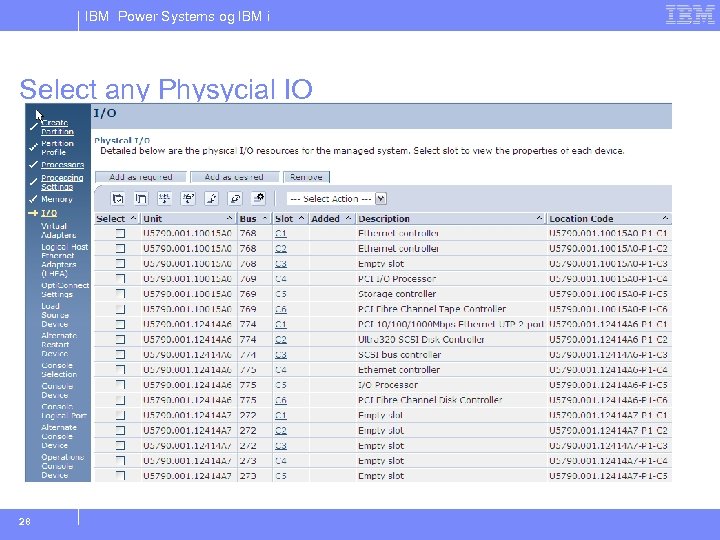Go to Create Partition step in sidebar
The width and height of the screenshot is (720, 540).
click(57, 127)
